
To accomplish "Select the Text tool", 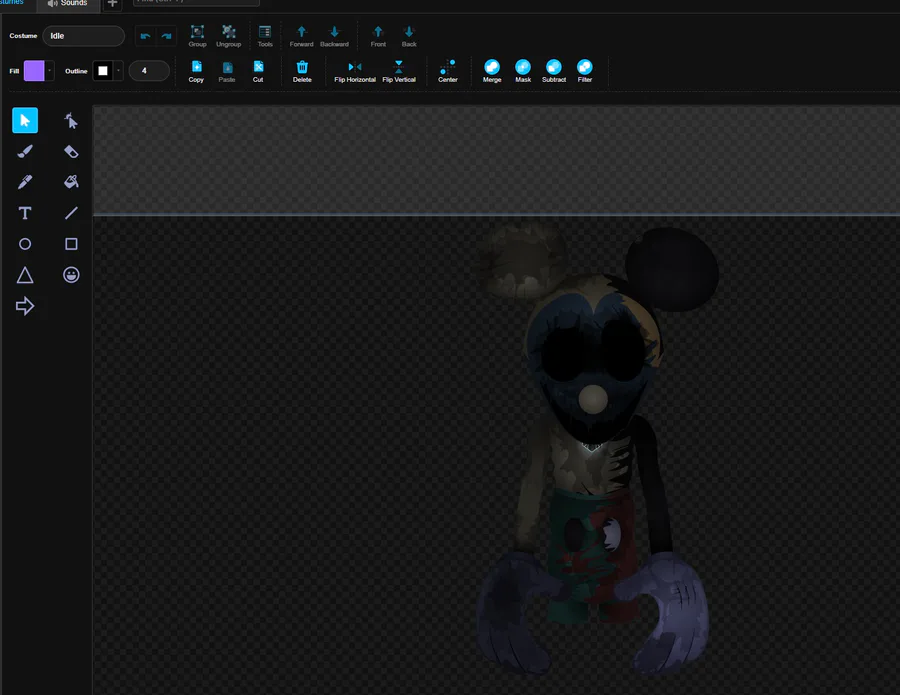I will tap(25, 213).
